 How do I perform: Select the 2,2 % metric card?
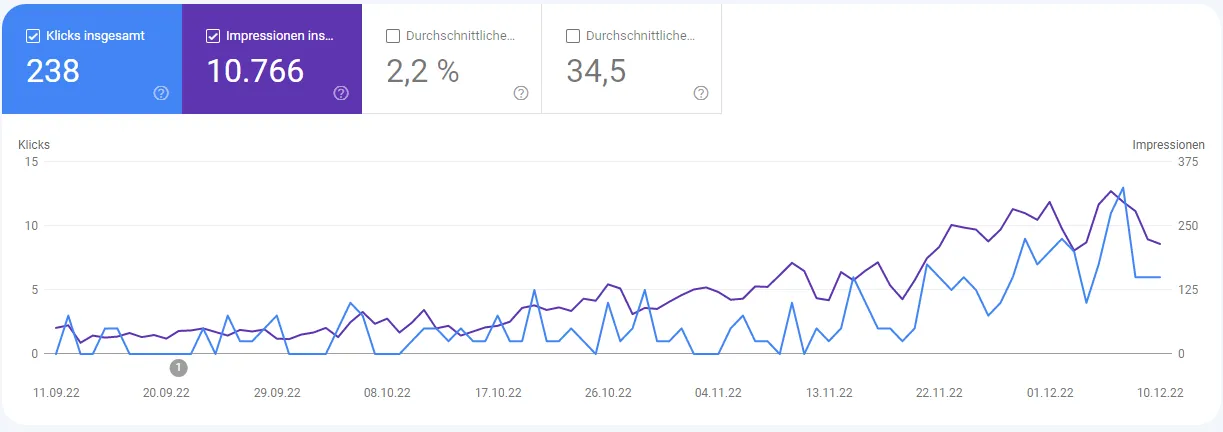click(452, 59)
